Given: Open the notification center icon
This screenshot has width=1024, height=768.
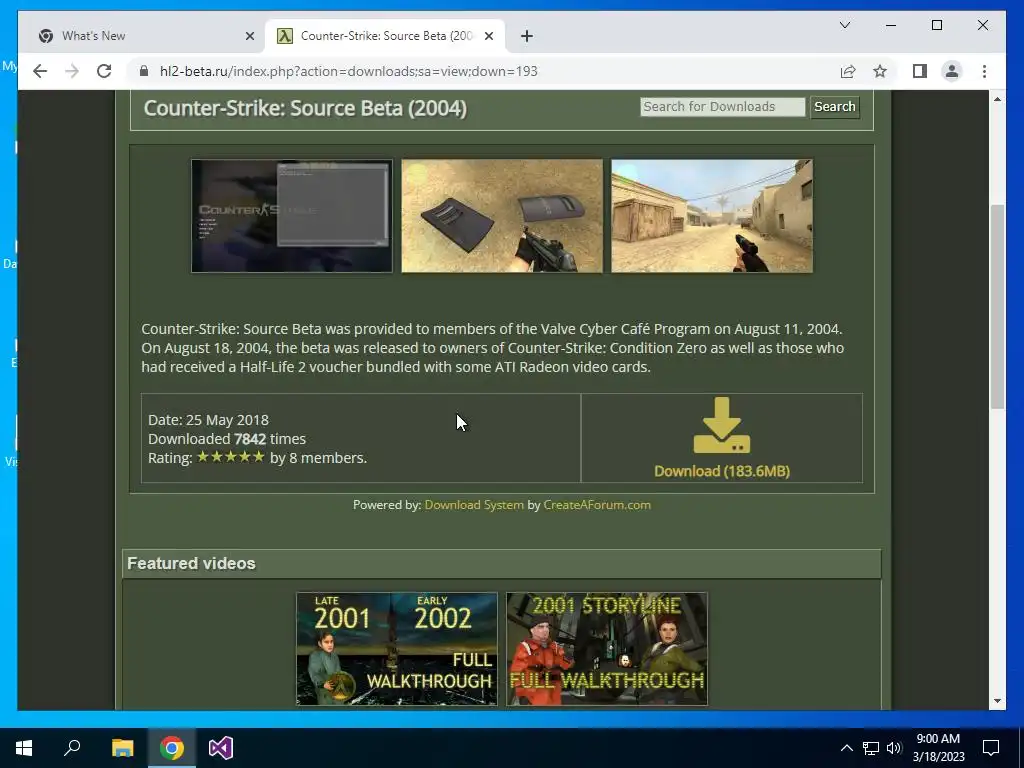Looking at the screenshot, I should click(x=991, y=748).
